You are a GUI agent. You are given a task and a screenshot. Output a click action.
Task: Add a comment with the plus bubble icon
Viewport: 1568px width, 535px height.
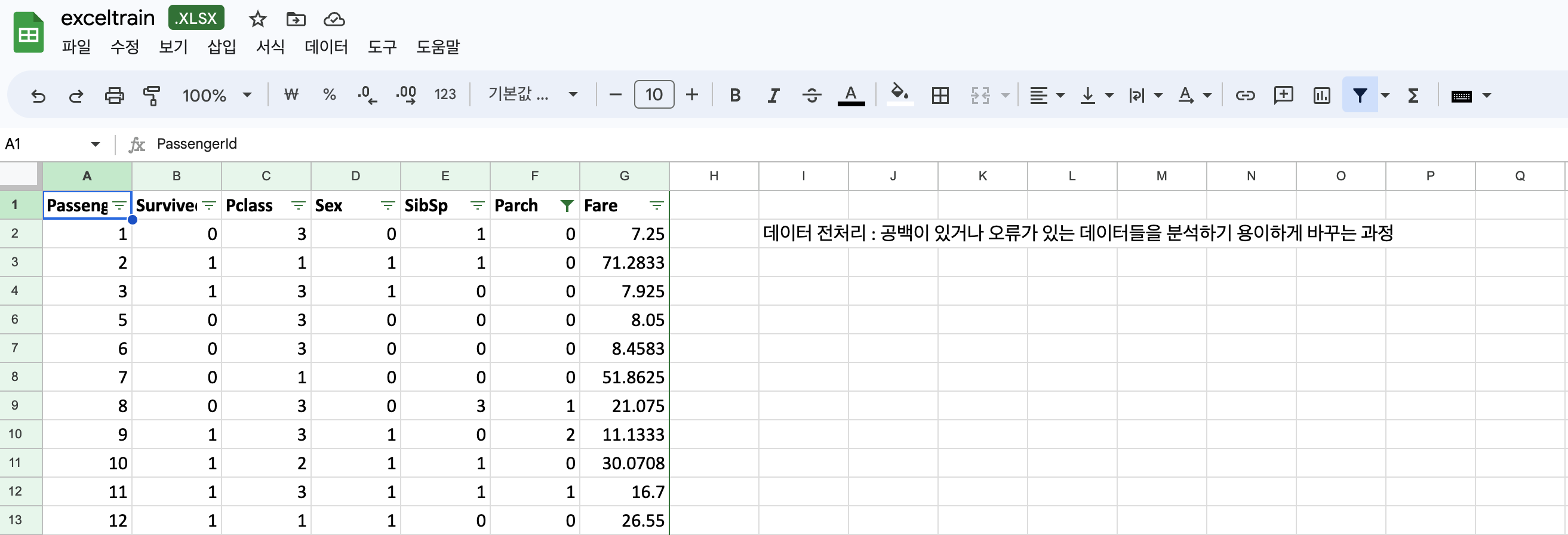(1283, 95)
